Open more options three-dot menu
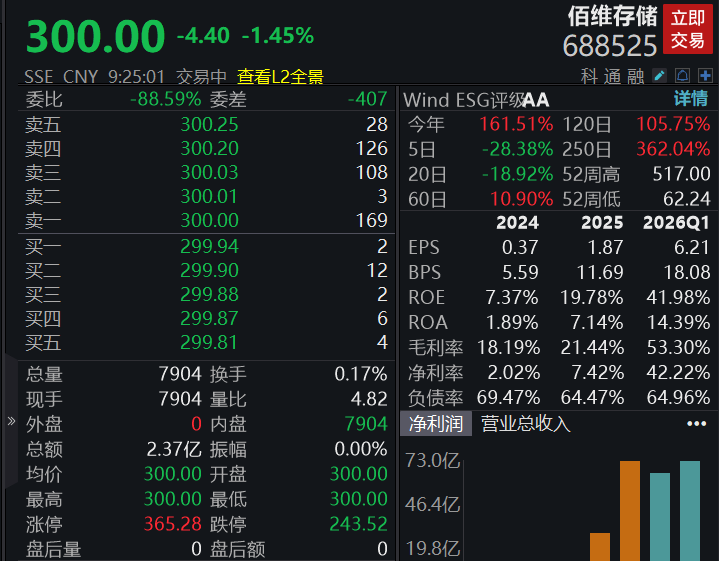Image resolution: width=719 pixels, height=561 pixels. (x=697, y=423)
